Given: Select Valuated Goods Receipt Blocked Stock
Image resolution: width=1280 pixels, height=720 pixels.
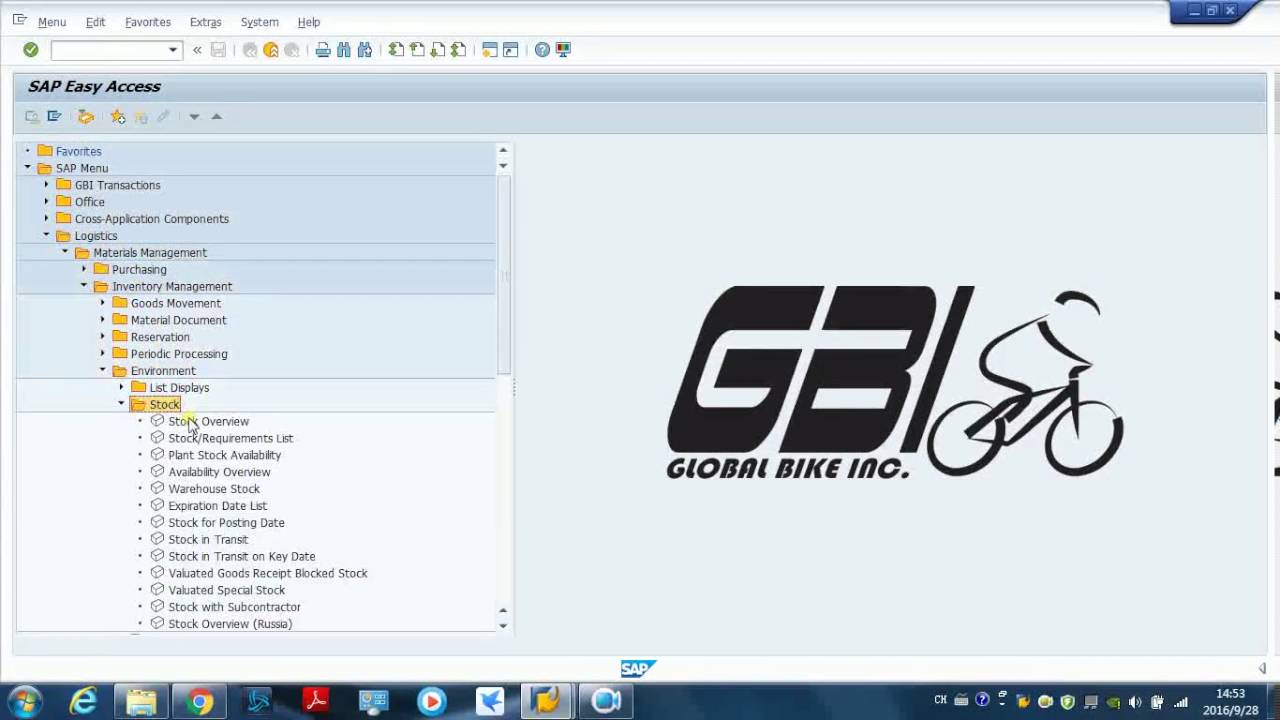Looking at the screenshot, I should tap(268, 573).
